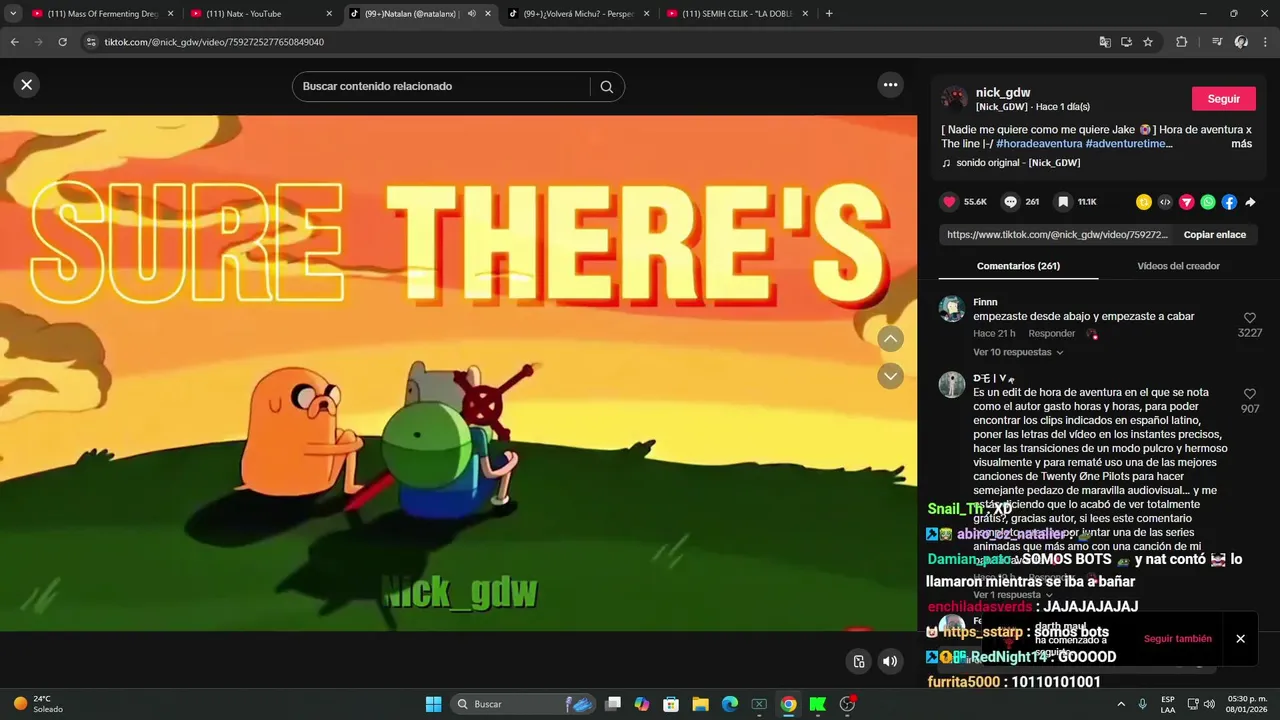Viewport: 1280px width, 720px height.
Task: Click the TikTok video link URL field
Action: (1057, 235)
